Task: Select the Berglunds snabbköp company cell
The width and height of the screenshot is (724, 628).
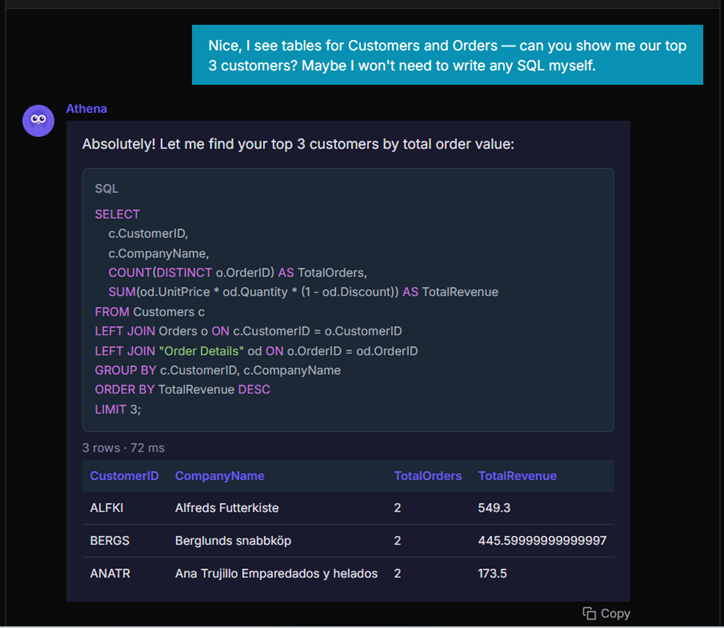Action: click(x=233, y=541)
